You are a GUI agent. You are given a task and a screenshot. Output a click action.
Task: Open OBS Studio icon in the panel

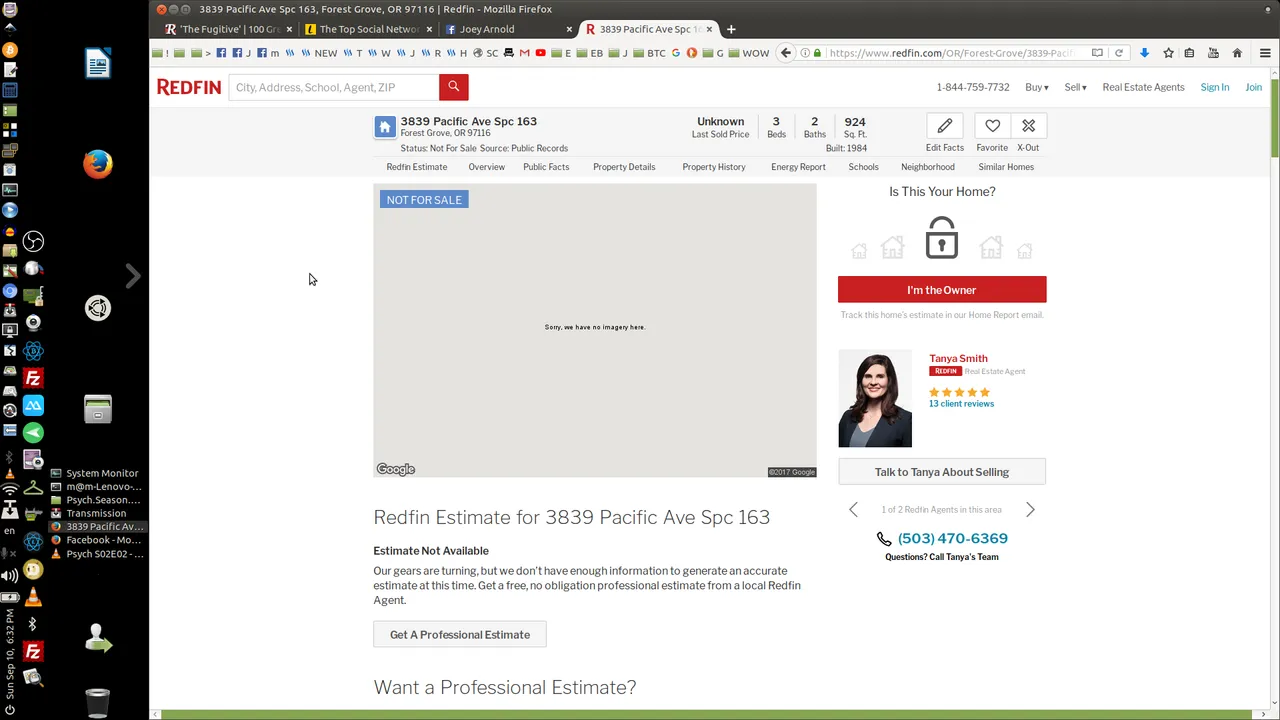[x=33, y=241]
